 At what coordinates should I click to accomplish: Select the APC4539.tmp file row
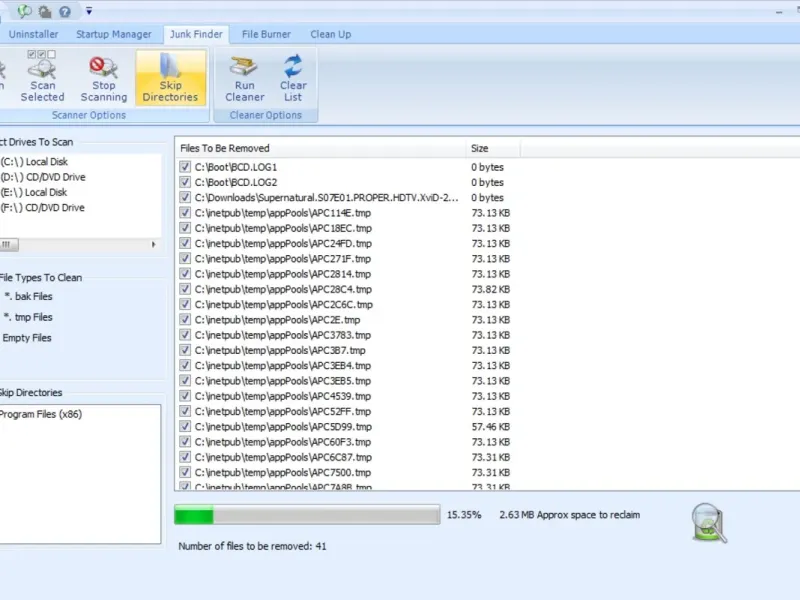pos(283,396)
